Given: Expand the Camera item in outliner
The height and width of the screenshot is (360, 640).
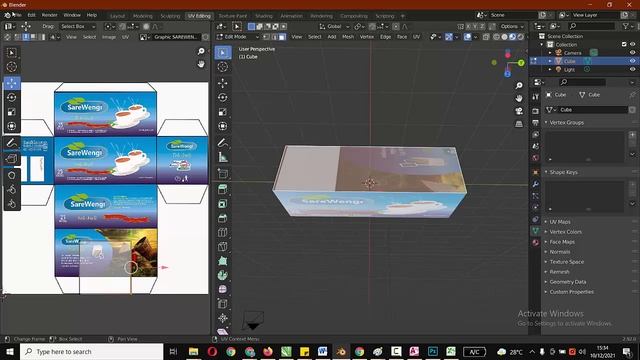Looking at the screenshot, I should [550, 53].
